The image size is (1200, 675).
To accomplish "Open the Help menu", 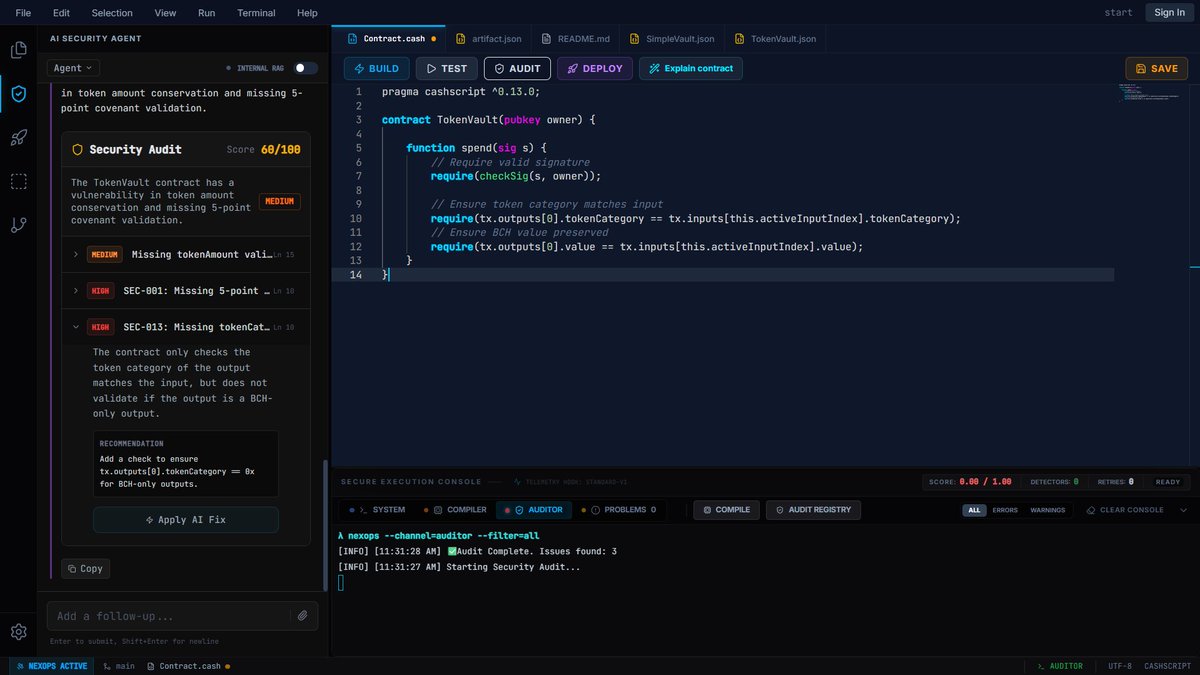I will point(307,13).
